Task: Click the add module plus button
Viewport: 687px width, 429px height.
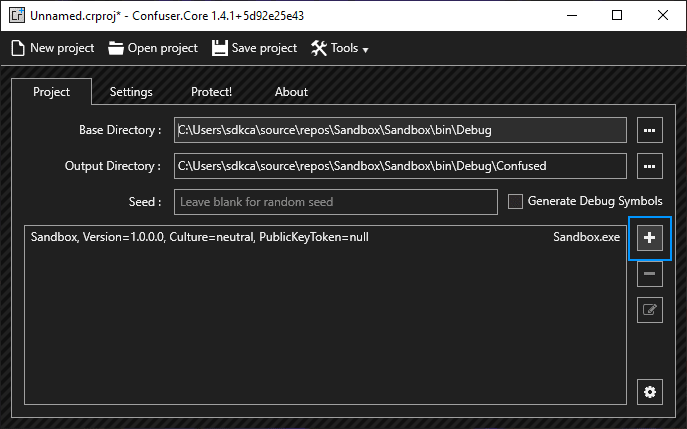Action: [649, 238]
